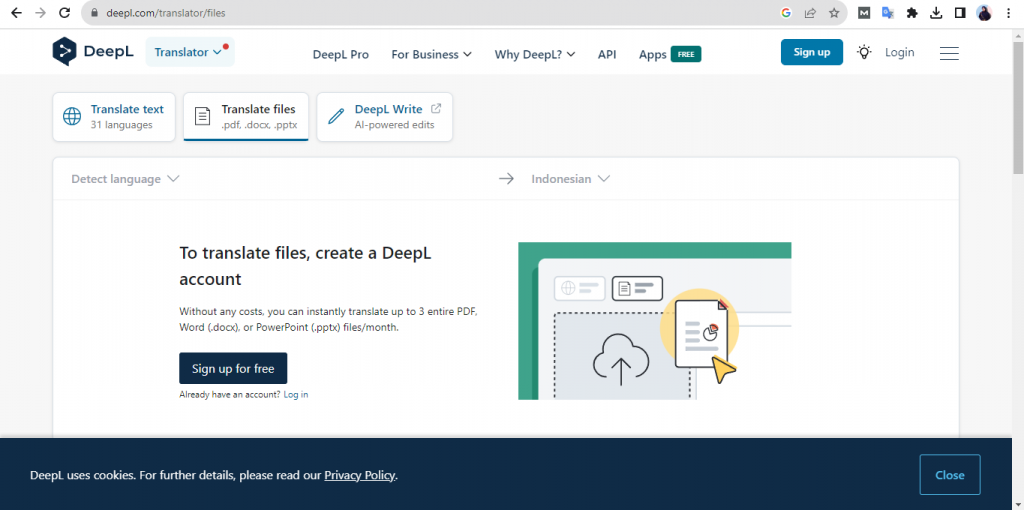Viewport: 1024px width, 510px height.
Task: Open the Indonesian target language dropdown
Action: click(x=570, y=179)
